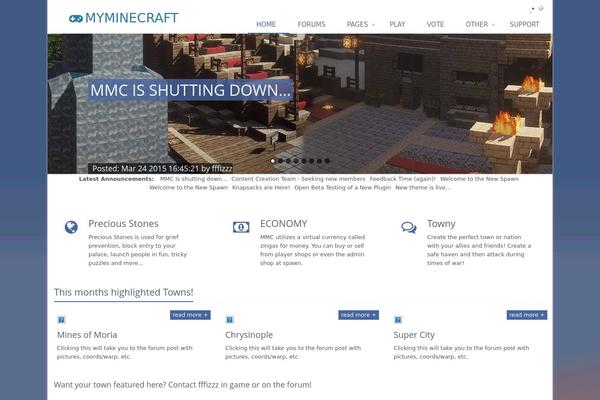
Task: Select the first white slideshow dot
Action: 272,161
